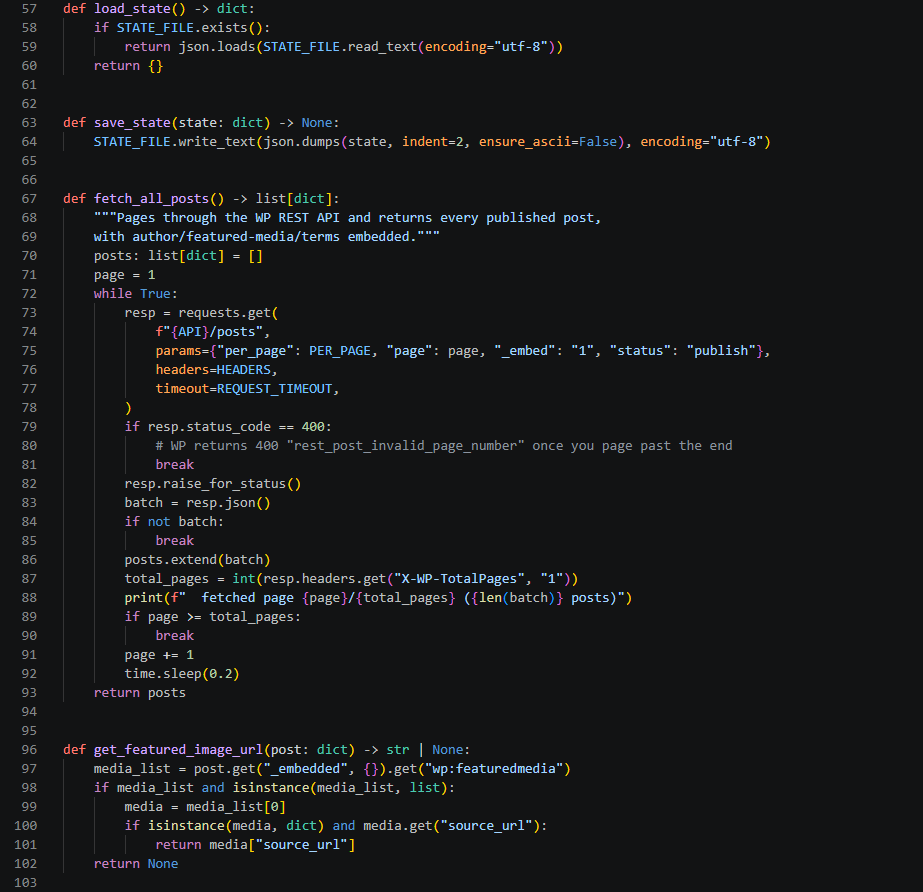Click line number 103 in the gutter
Viewport: 923px width, 892px height.
[25, 883]
